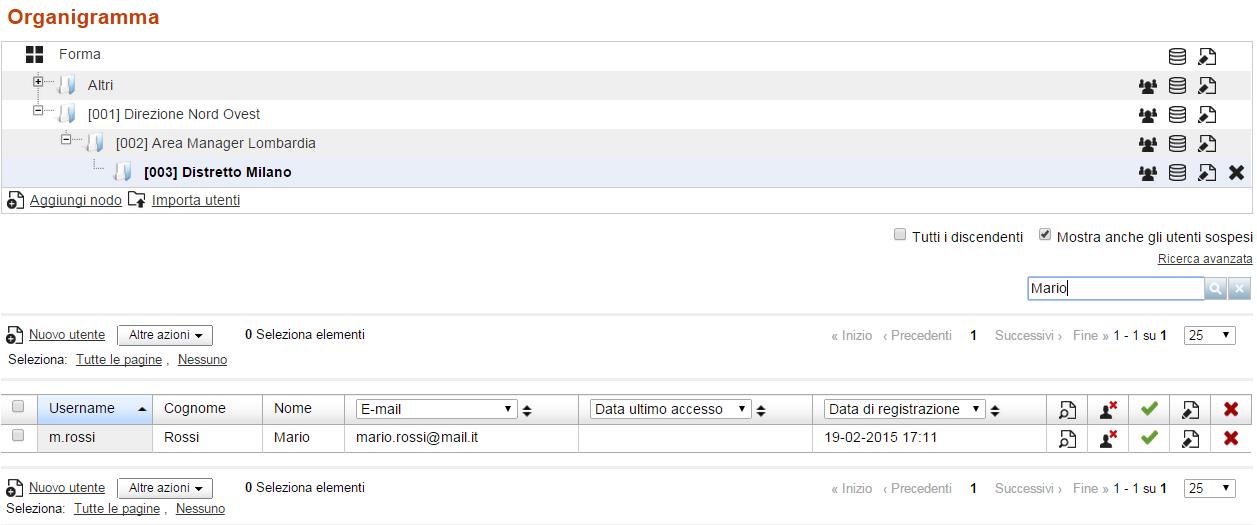Expand the Altri tree node

click(x=38, y=81)
